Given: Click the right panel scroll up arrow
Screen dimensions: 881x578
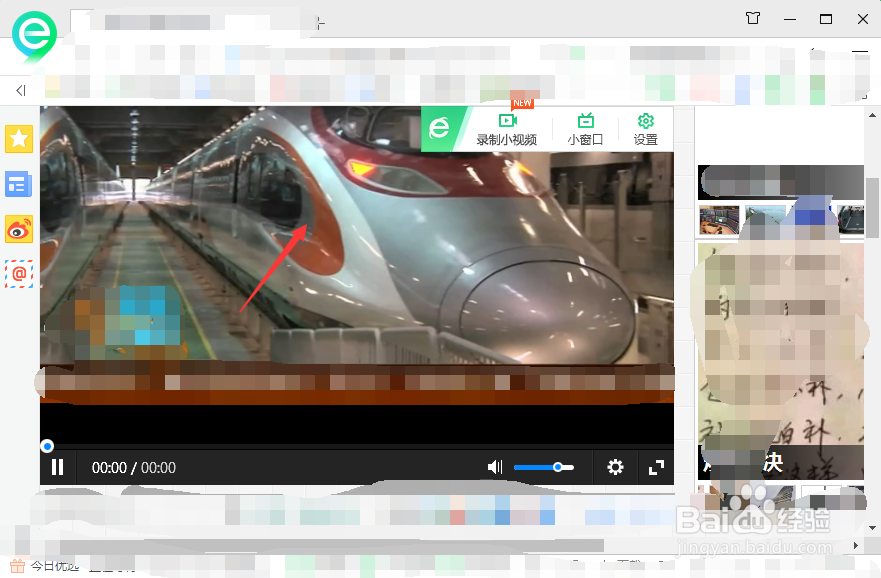Looking at the screenshot, I should [872, 116].
